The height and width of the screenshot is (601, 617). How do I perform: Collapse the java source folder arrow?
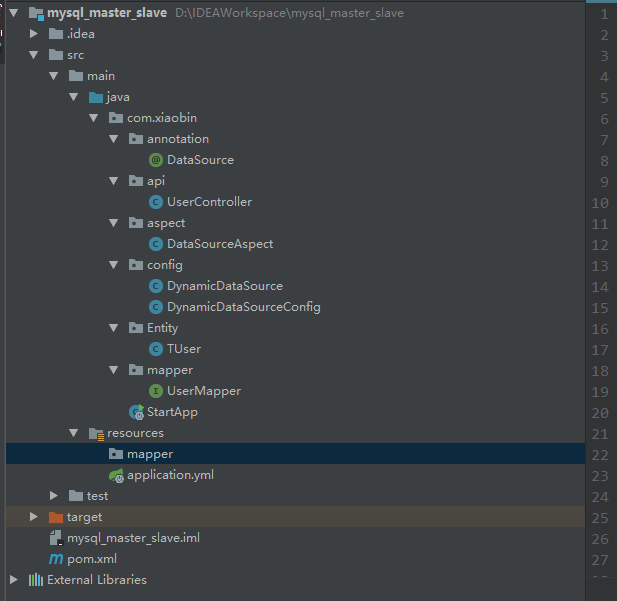coord(74,97)
